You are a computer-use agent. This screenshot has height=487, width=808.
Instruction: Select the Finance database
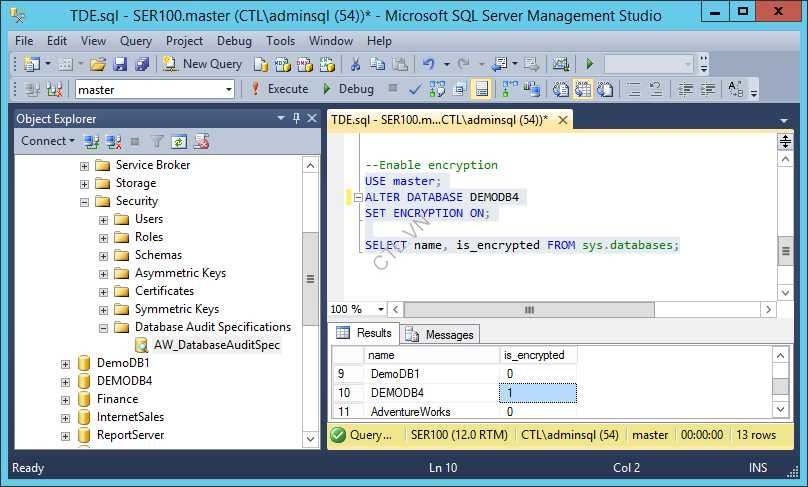pos(117,399)
